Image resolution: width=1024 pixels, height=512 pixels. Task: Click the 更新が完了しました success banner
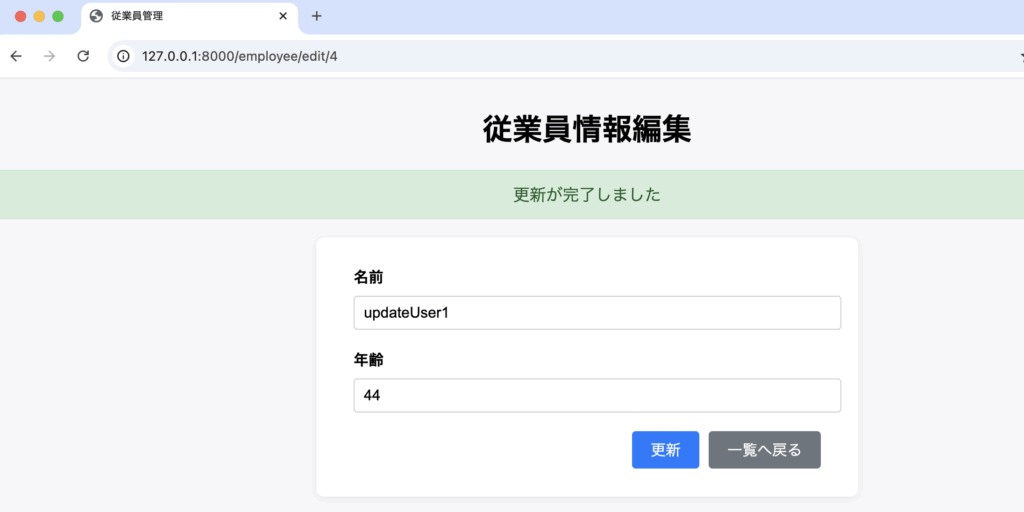pyautogui.click(x=587, y=195)
